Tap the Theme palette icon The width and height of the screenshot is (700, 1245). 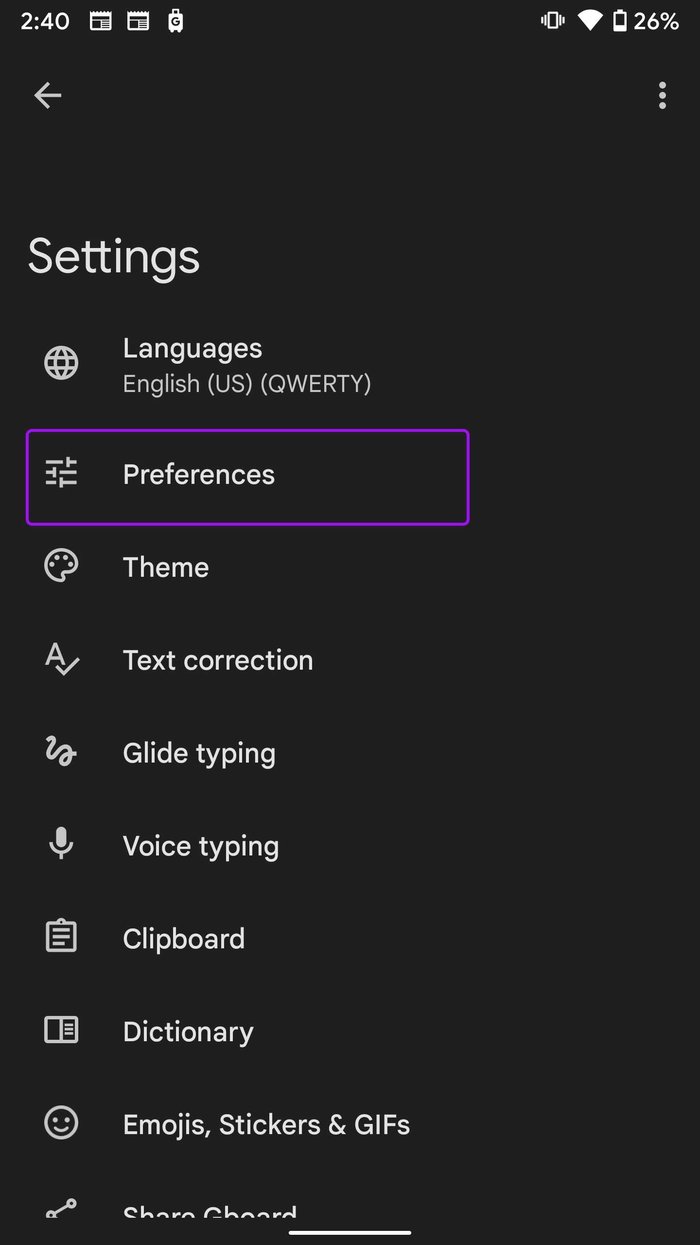click(x=60, y=565)
